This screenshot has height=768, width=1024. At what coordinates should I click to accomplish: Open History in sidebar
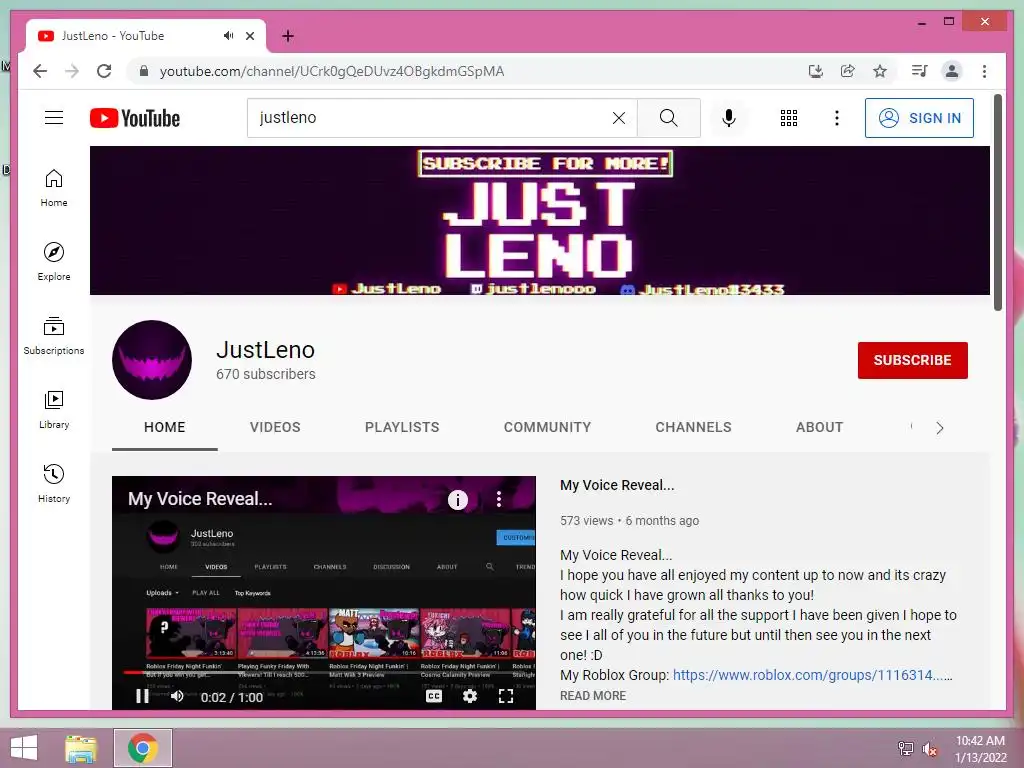tap(54, 484)
